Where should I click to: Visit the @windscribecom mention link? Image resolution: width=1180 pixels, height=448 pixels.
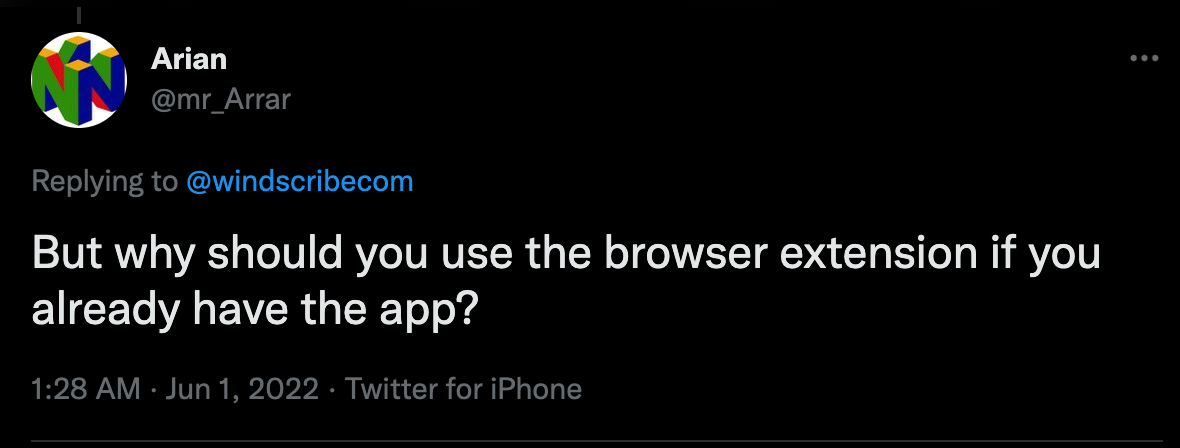pyautogui.click(x=300, y=181)
